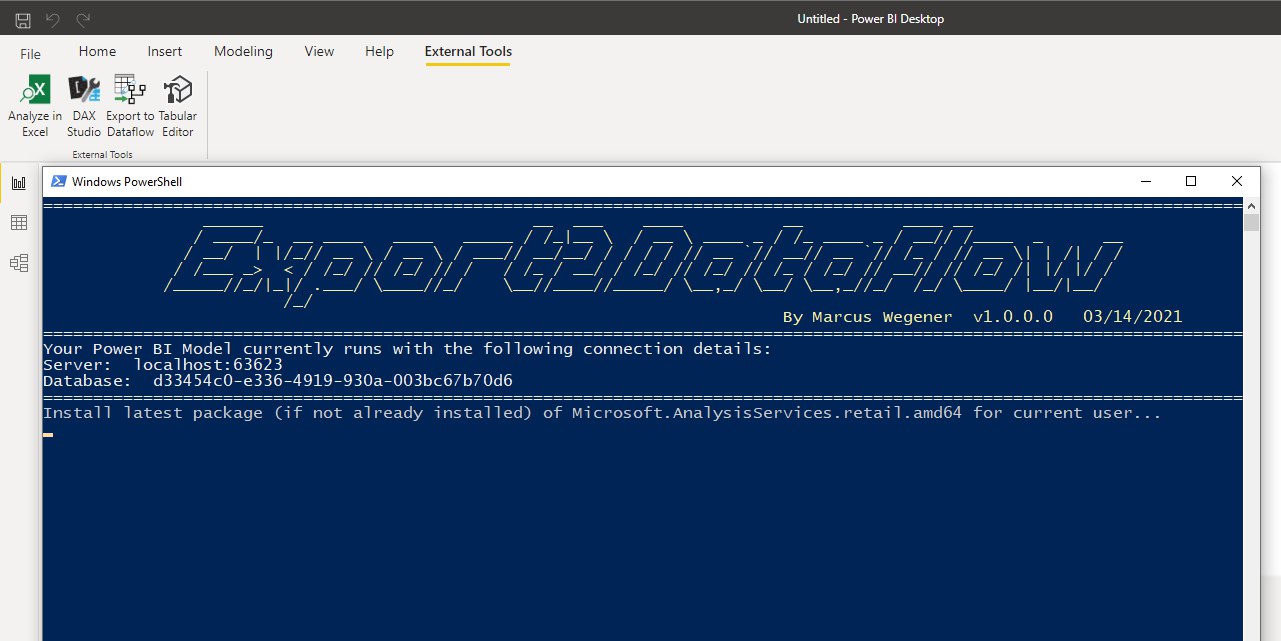Switch to the Insert ribbon tab
Screen dimensions: 1281x641
[x=165, y=51]
